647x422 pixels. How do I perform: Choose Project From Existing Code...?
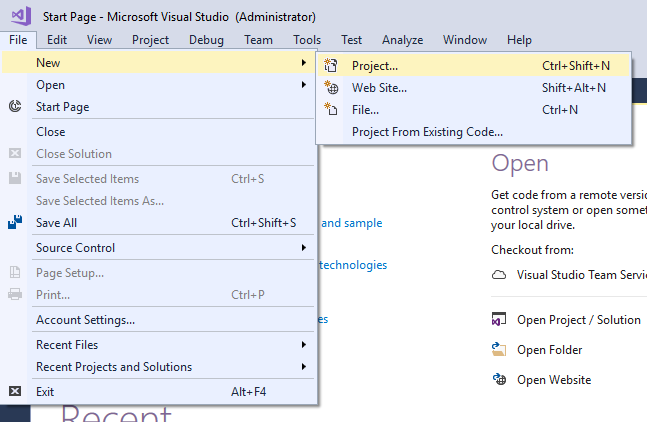[x=427, y=131]
